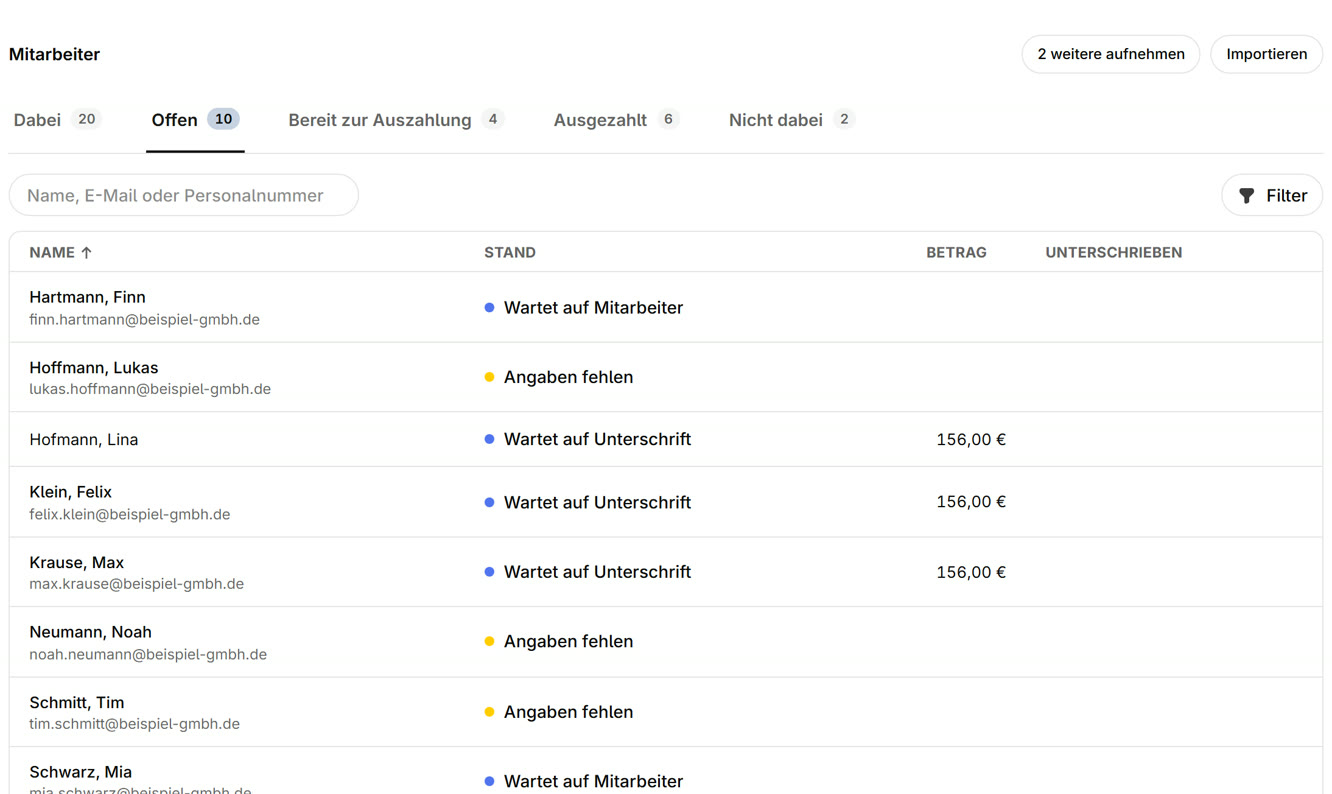Click the UNTERSCHRIEBEN column header
The height and width of the screenshot is (794, 1332).
(1114, 253)
